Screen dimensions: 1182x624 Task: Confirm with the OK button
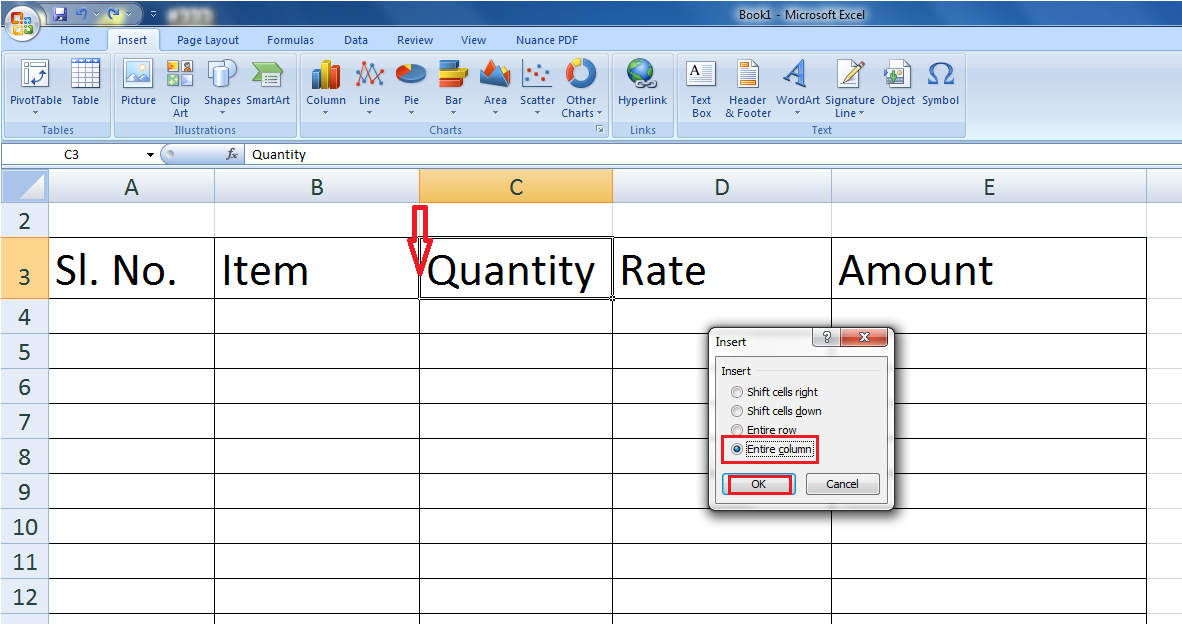(757, 483)
